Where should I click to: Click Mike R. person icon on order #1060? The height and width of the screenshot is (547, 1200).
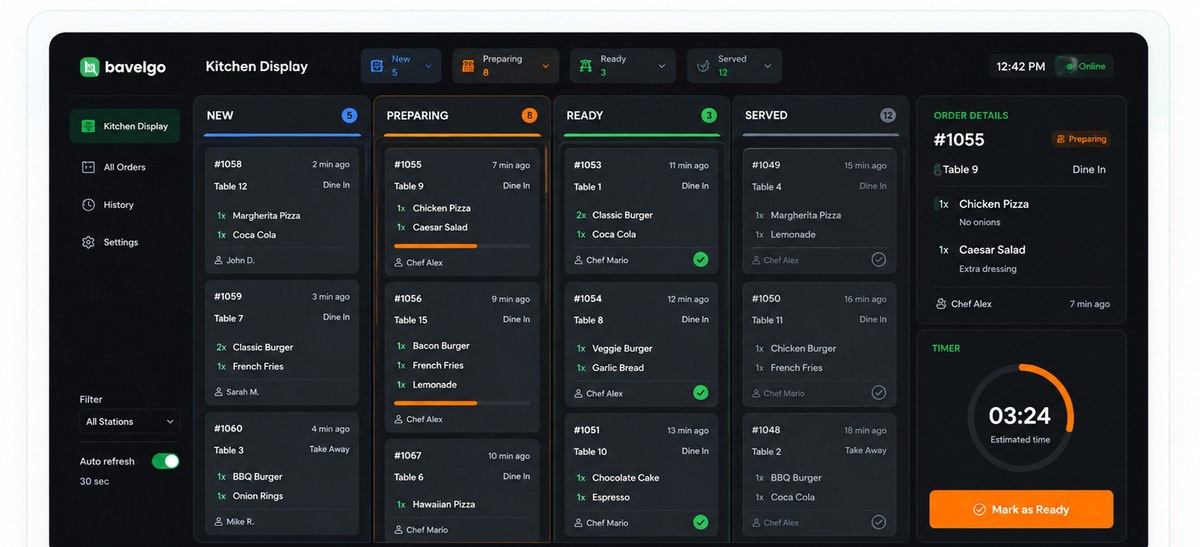218,522
